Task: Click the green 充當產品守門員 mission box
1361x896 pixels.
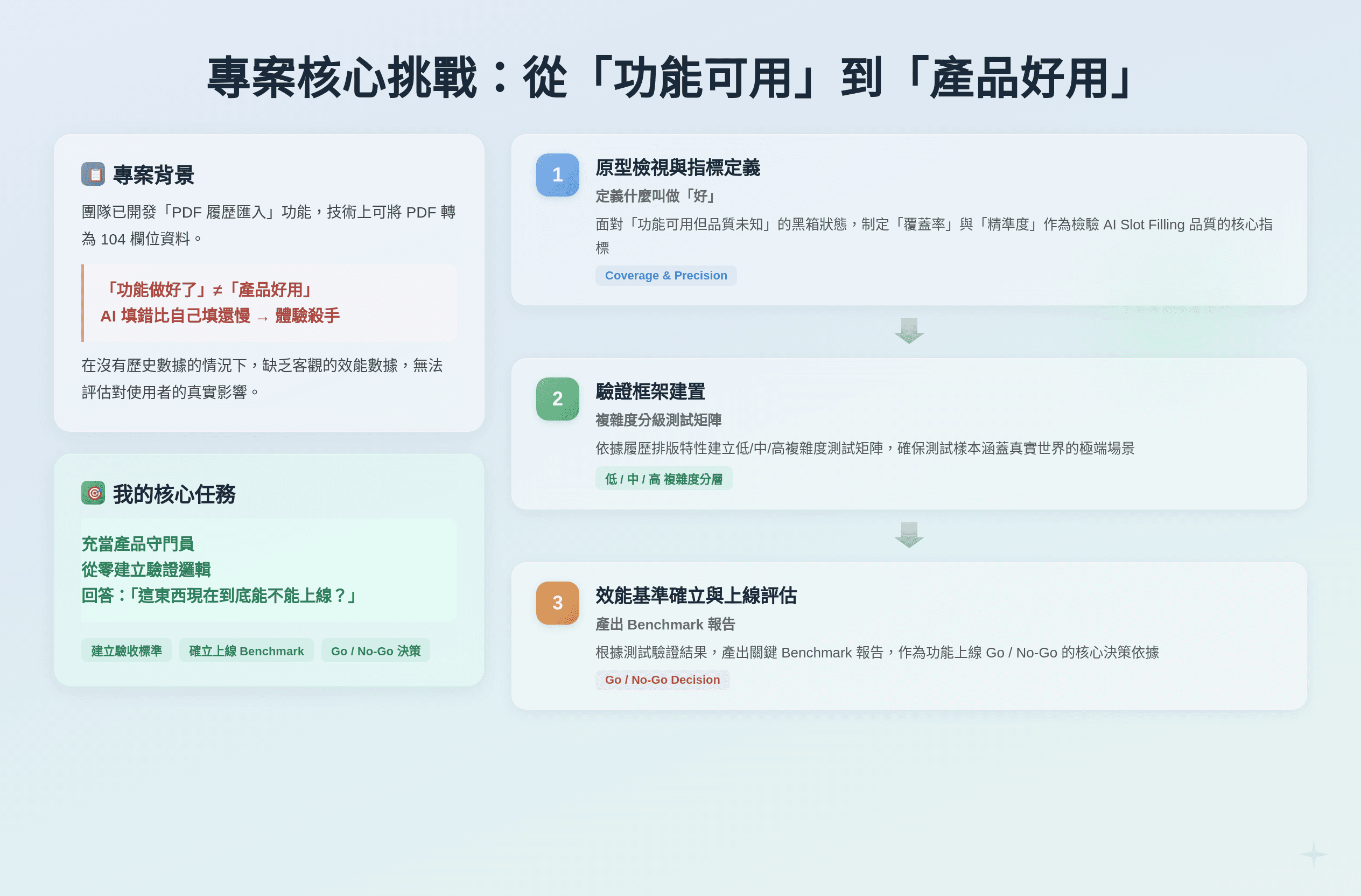Action: coord(269,570)
